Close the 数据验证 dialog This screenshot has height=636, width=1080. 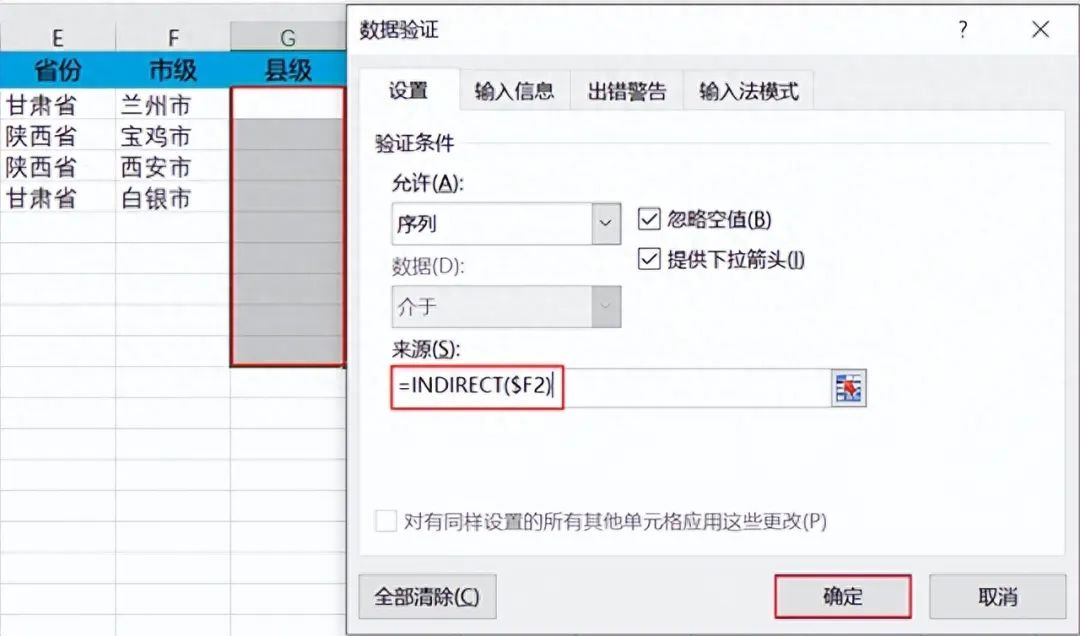(1040, 29)
